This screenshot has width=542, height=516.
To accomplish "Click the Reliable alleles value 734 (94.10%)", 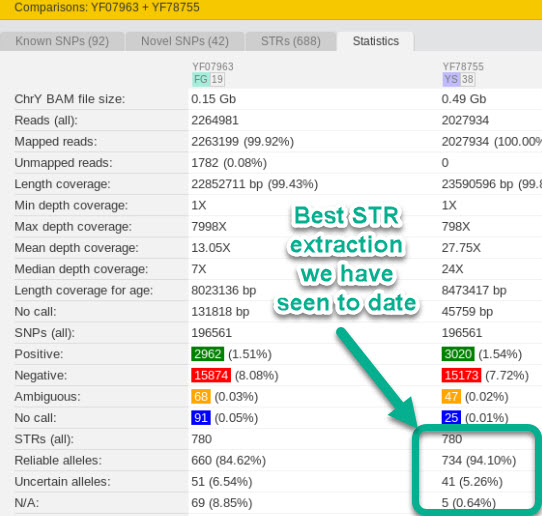I will point(479,460).
